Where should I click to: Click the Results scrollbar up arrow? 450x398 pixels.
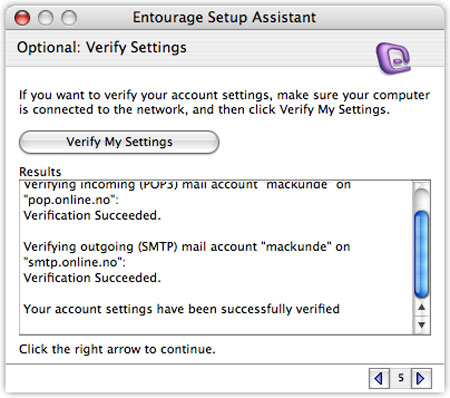(422, 307)
